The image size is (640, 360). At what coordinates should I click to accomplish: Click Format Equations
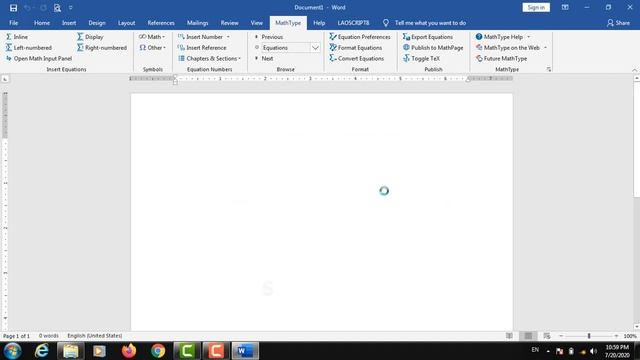[356, 48]
